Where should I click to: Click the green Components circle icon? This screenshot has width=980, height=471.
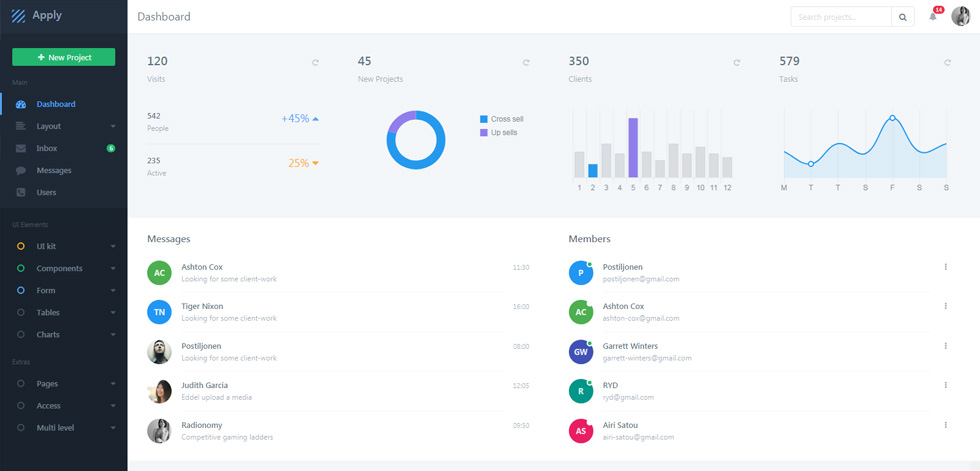point(21,268)
